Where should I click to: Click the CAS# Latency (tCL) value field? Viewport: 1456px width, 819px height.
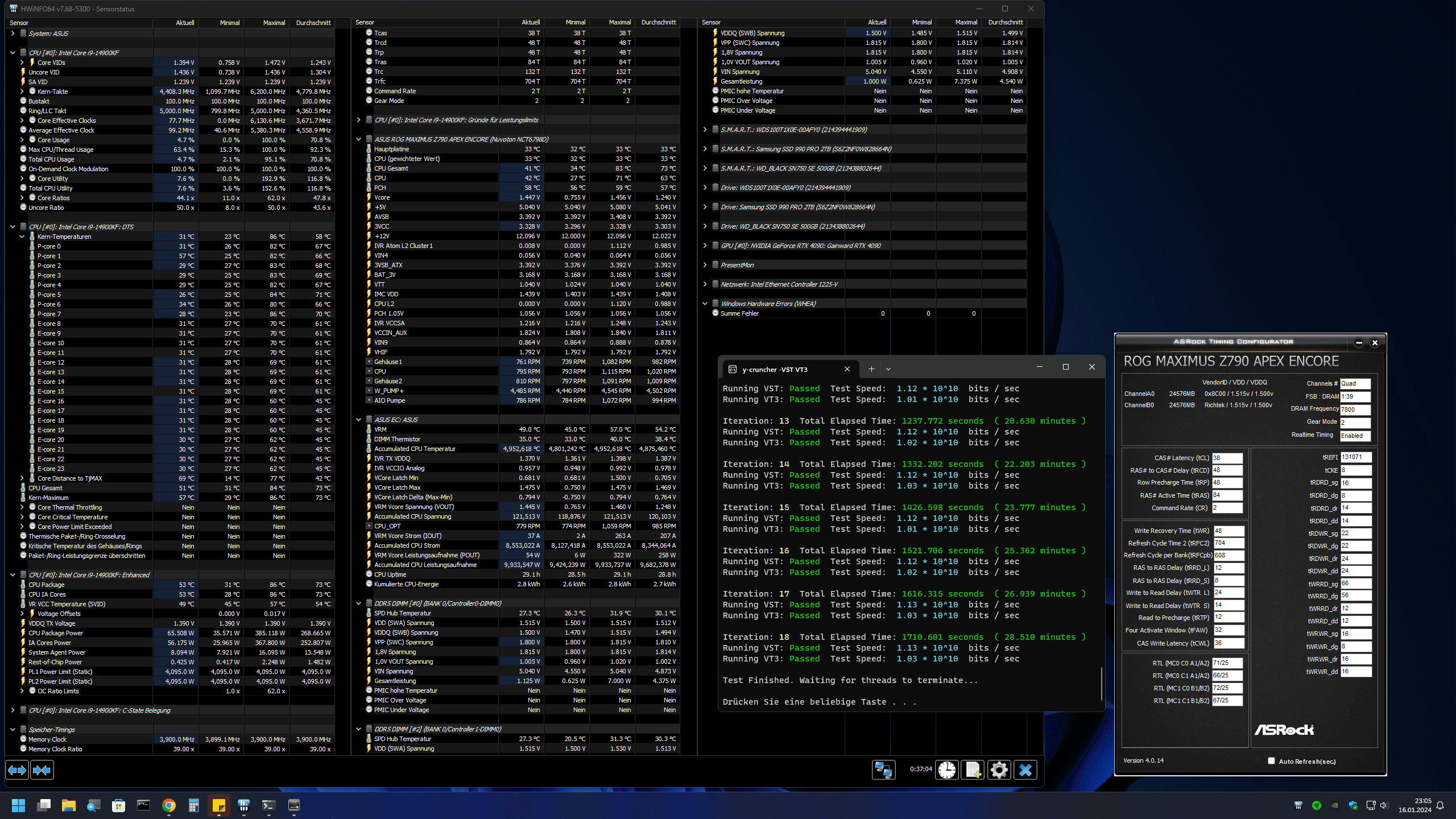1227,458
